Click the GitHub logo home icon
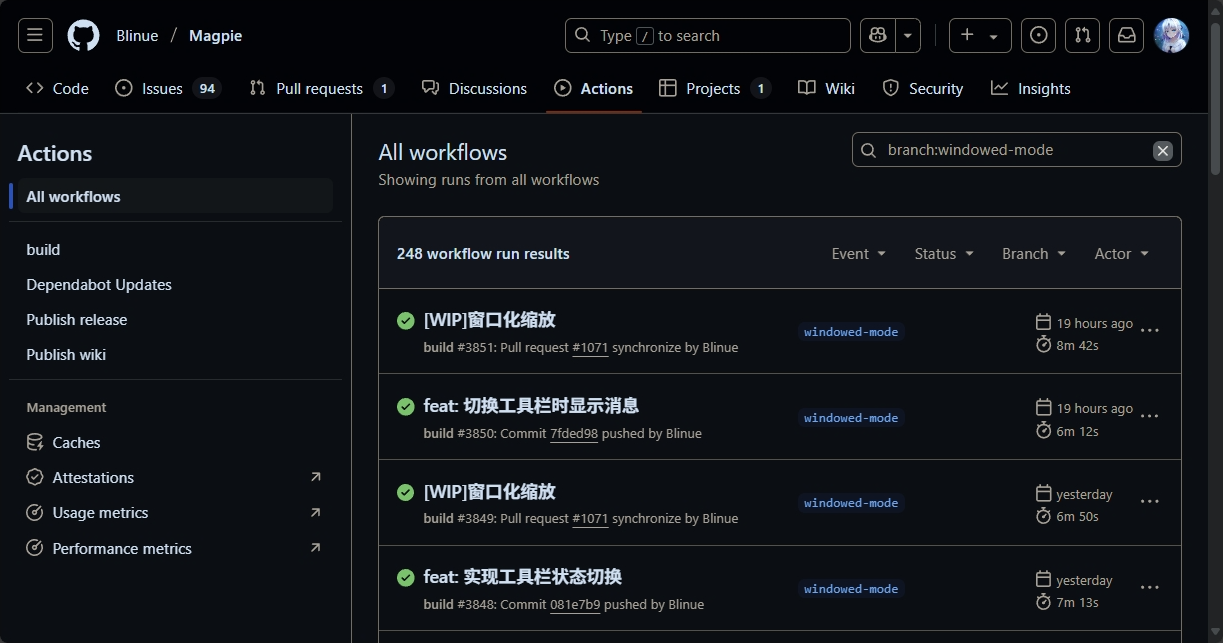The width and height of the screenshot is (1223, 643). (x=84, y=36)
